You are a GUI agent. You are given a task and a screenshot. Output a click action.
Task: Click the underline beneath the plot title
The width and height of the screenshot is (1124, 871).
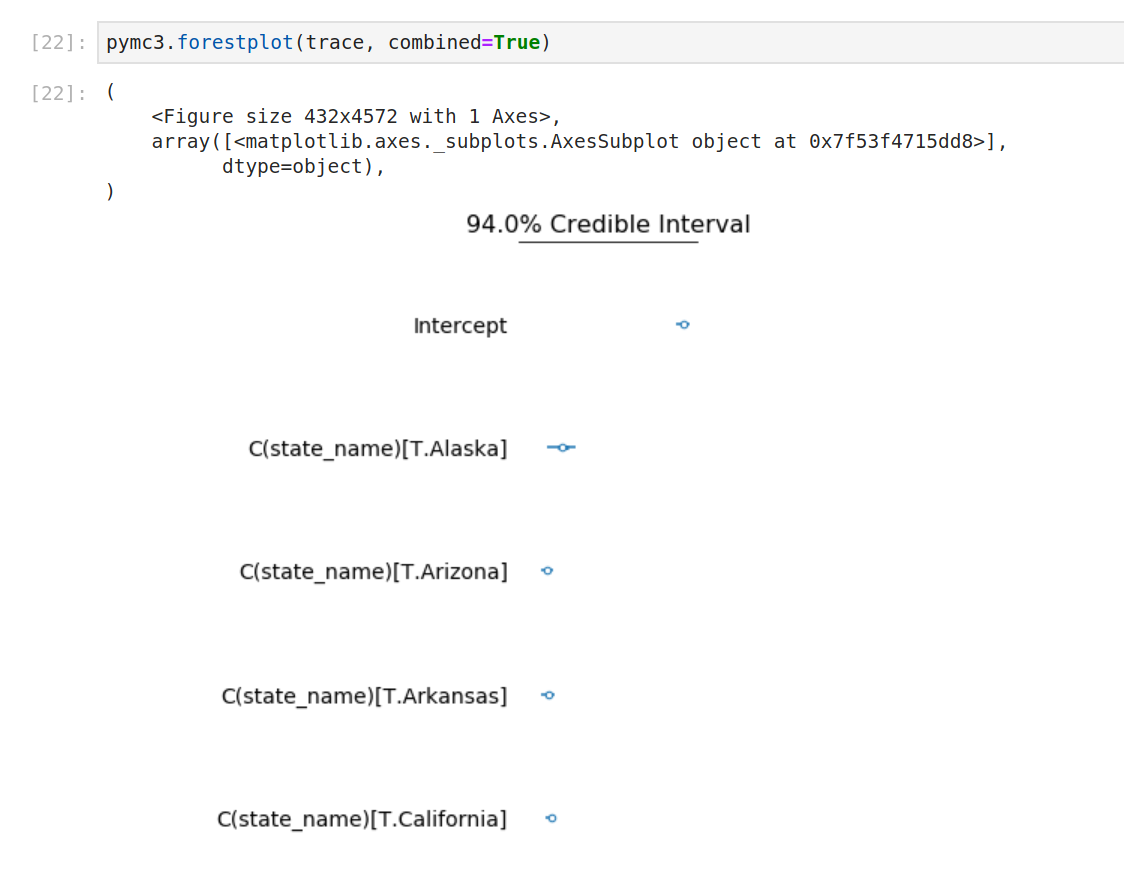(607, 243)
